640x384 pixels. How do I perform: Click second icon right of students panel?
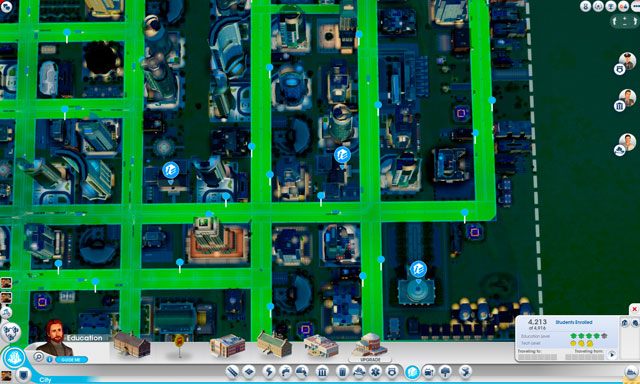pyautogui.click(x=635, y=323)
